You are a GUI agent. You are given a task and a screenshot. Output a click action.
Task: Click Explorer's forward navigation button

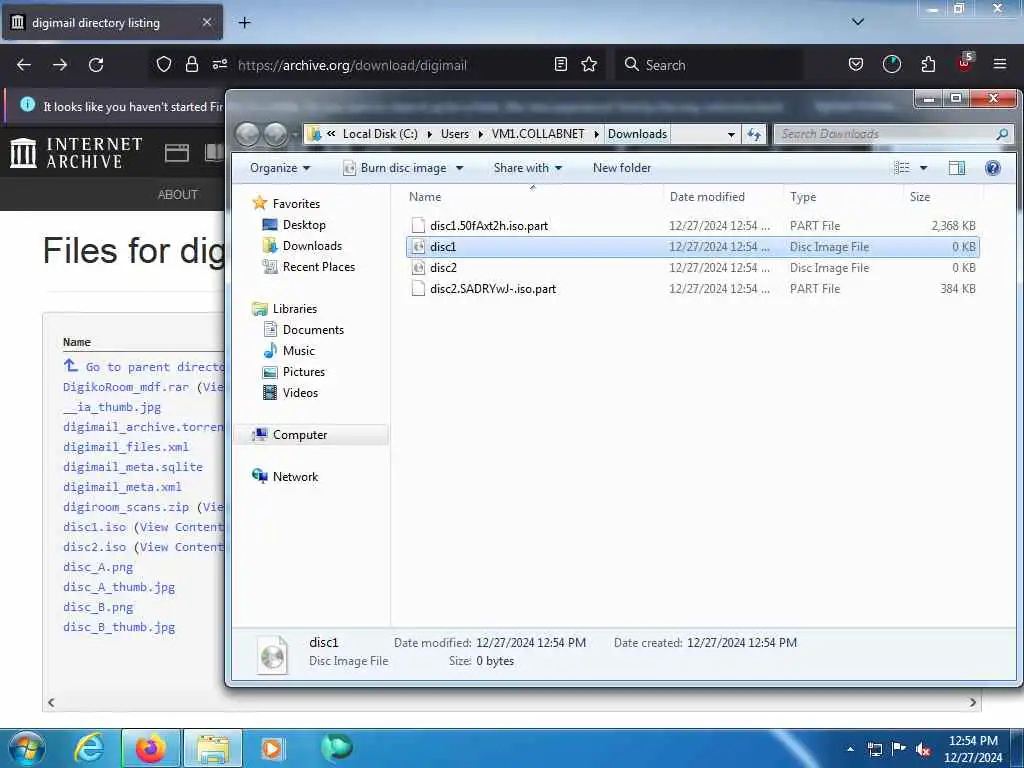click(275, 134)
